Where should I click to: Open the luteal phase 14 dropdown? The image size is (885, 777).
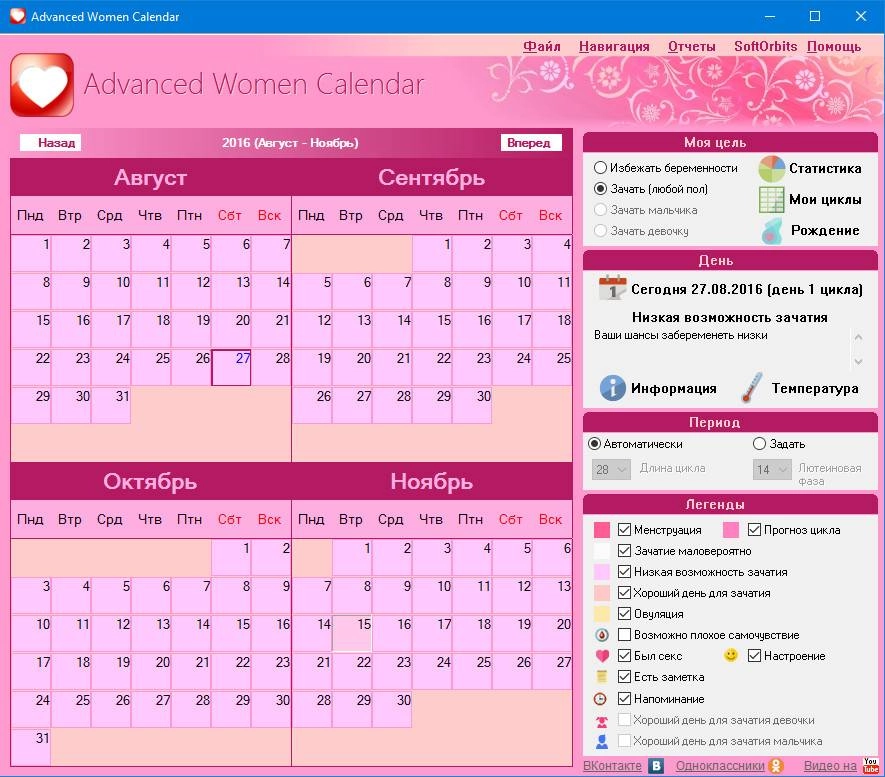tap(772, 469)
